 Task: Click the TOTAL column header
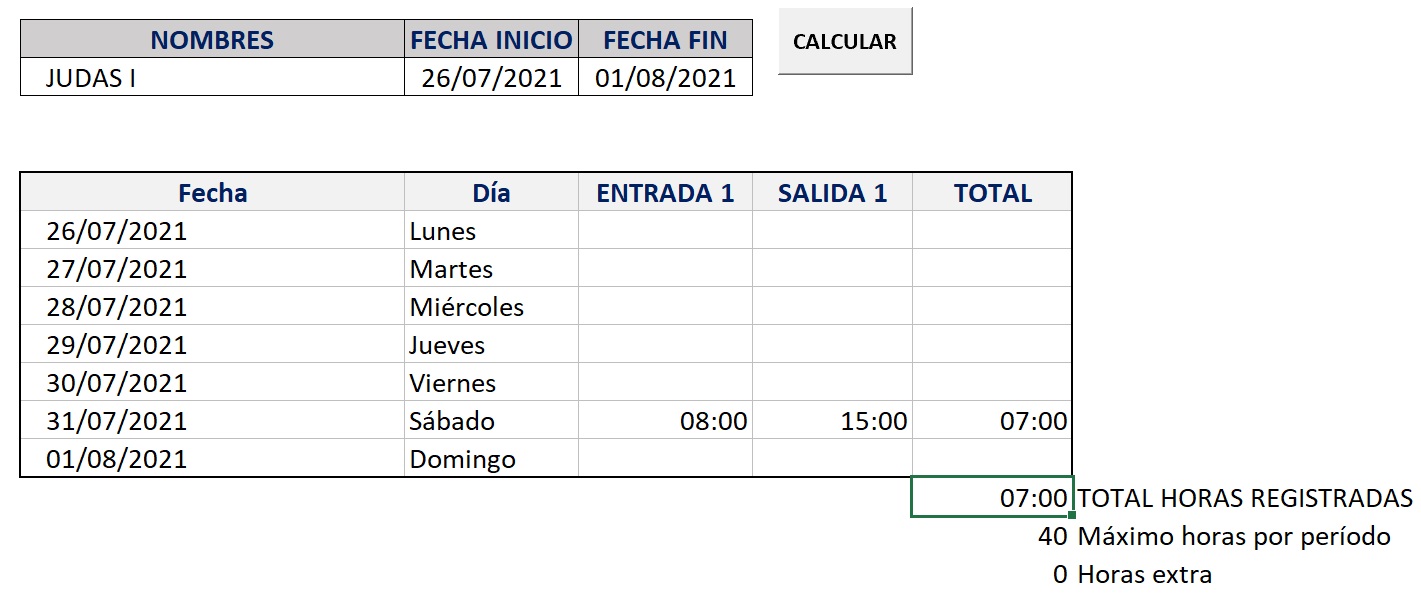tap(992, 193)
